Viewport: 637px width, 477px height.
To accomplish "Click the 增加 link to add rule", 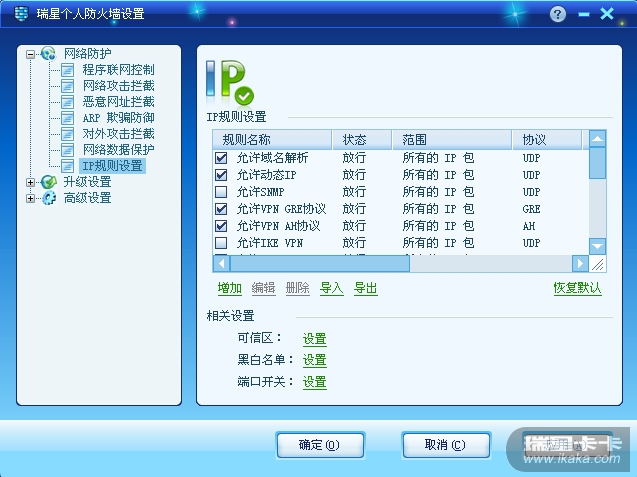I will click(x=230, y=288).
